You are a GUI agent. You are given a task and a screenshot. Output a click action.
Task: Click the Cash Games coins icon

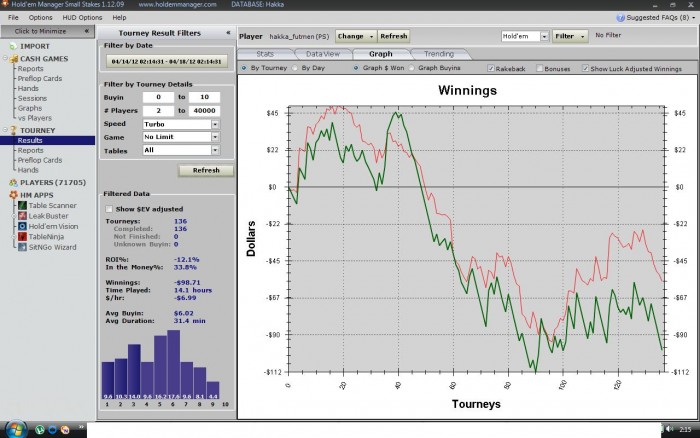pyautogui.click(x=14, y=59)
